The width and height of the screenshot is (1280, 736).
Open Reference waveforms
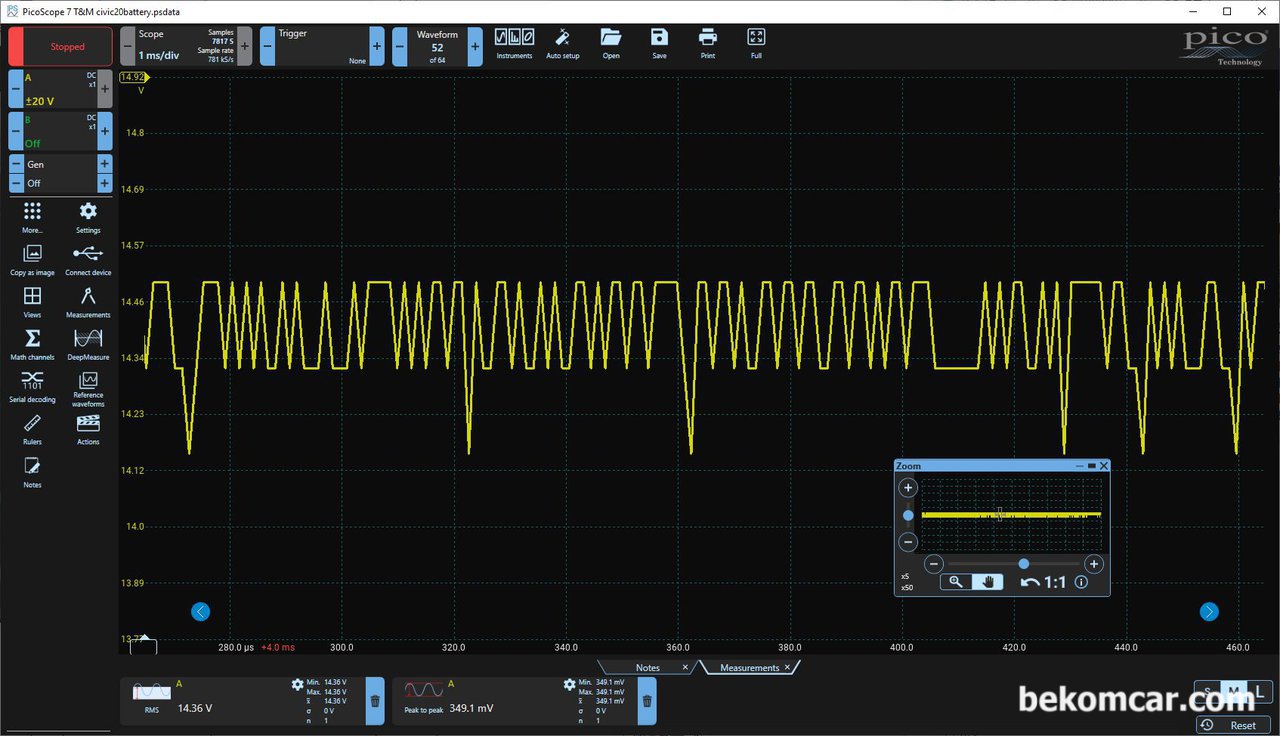coord(88,390)
